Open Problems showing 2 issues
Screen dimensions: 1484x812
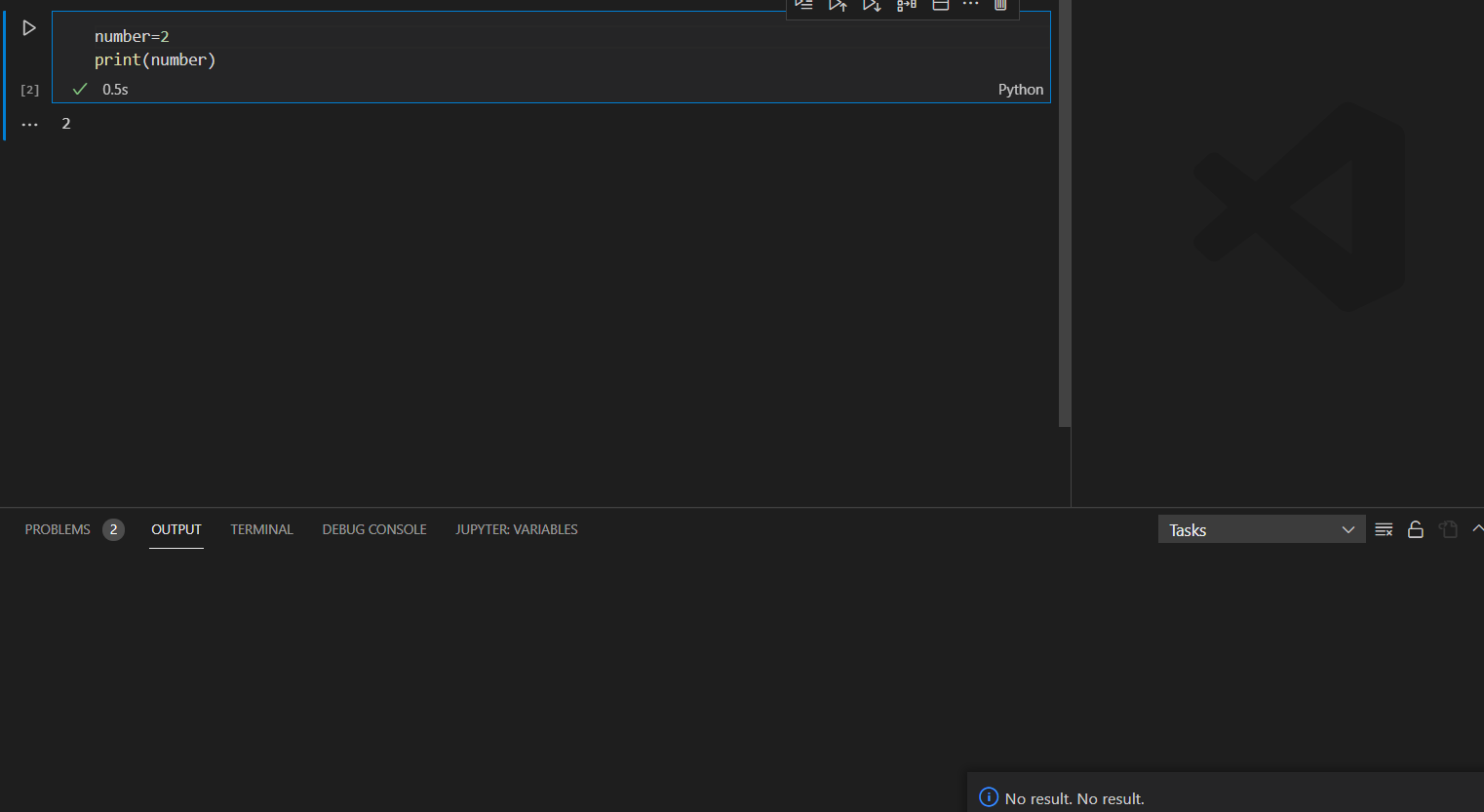tap(73, 529)
